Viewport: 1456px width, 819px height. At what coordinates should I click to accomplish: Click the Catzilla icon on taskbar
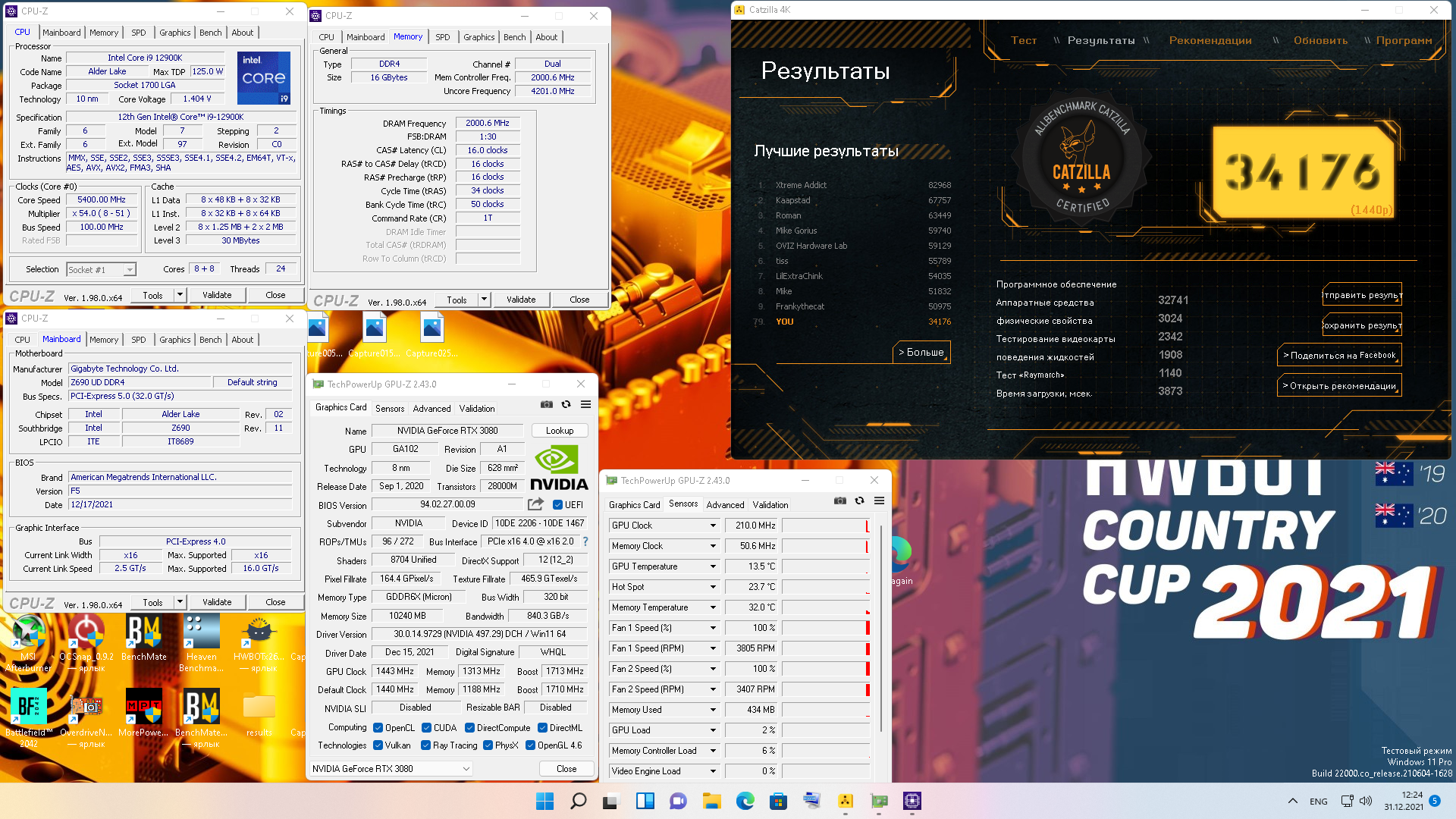pyautogui.click(x=845, y=801)
